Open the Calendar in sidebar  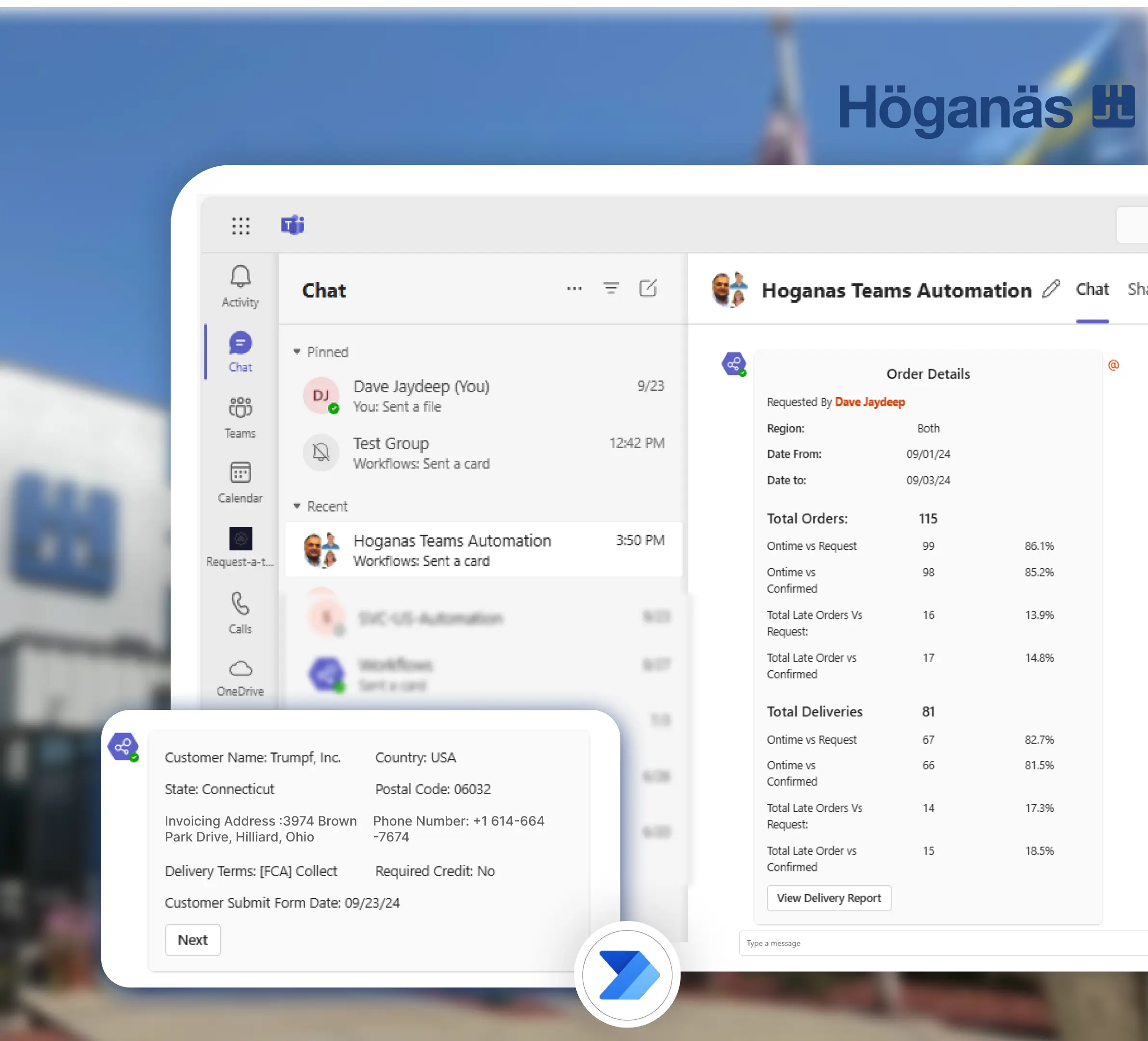240,482
